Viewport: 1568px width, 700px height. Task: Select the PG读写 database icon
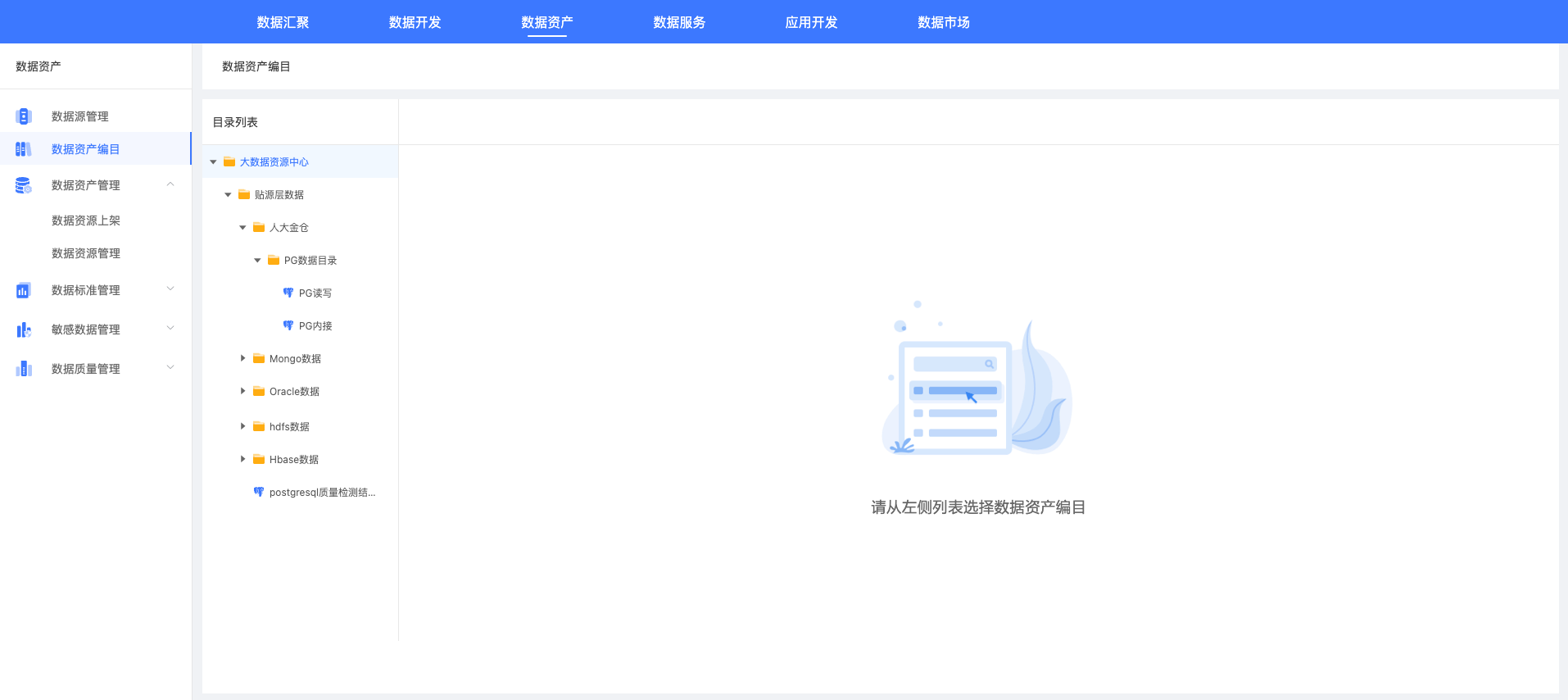pyautogui.click(x=288, y=293)
